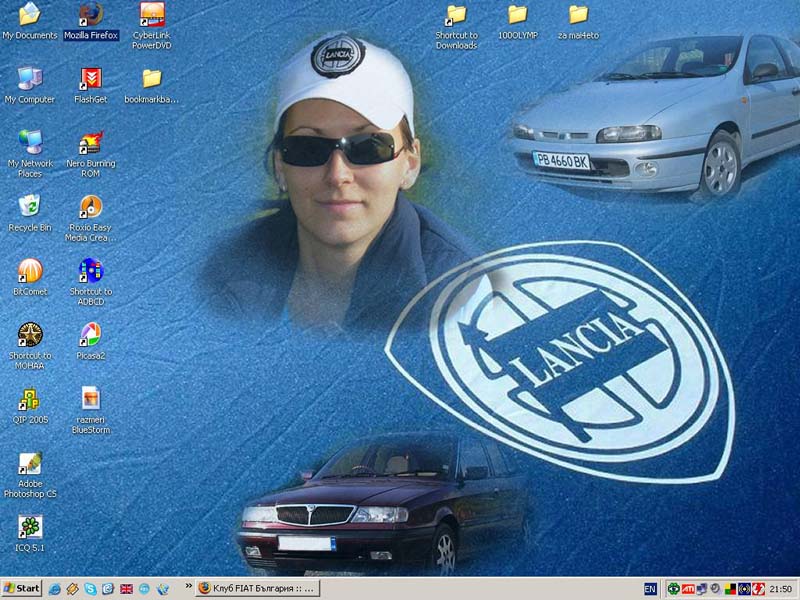
Task: Select the Recycle Bin
Action: (x=30, y=206)
